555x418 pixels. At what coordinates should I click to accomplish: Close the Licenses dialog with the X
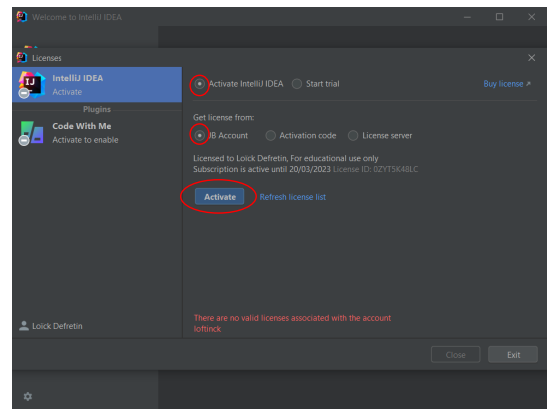(532, 58)
